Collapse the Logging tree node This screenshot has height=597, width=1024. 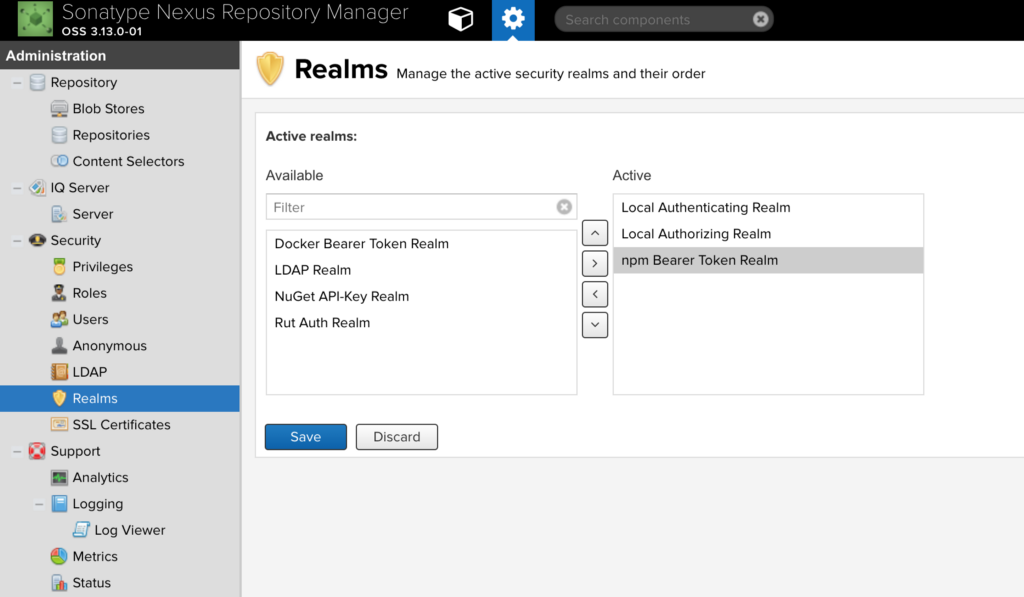(39, 504)
